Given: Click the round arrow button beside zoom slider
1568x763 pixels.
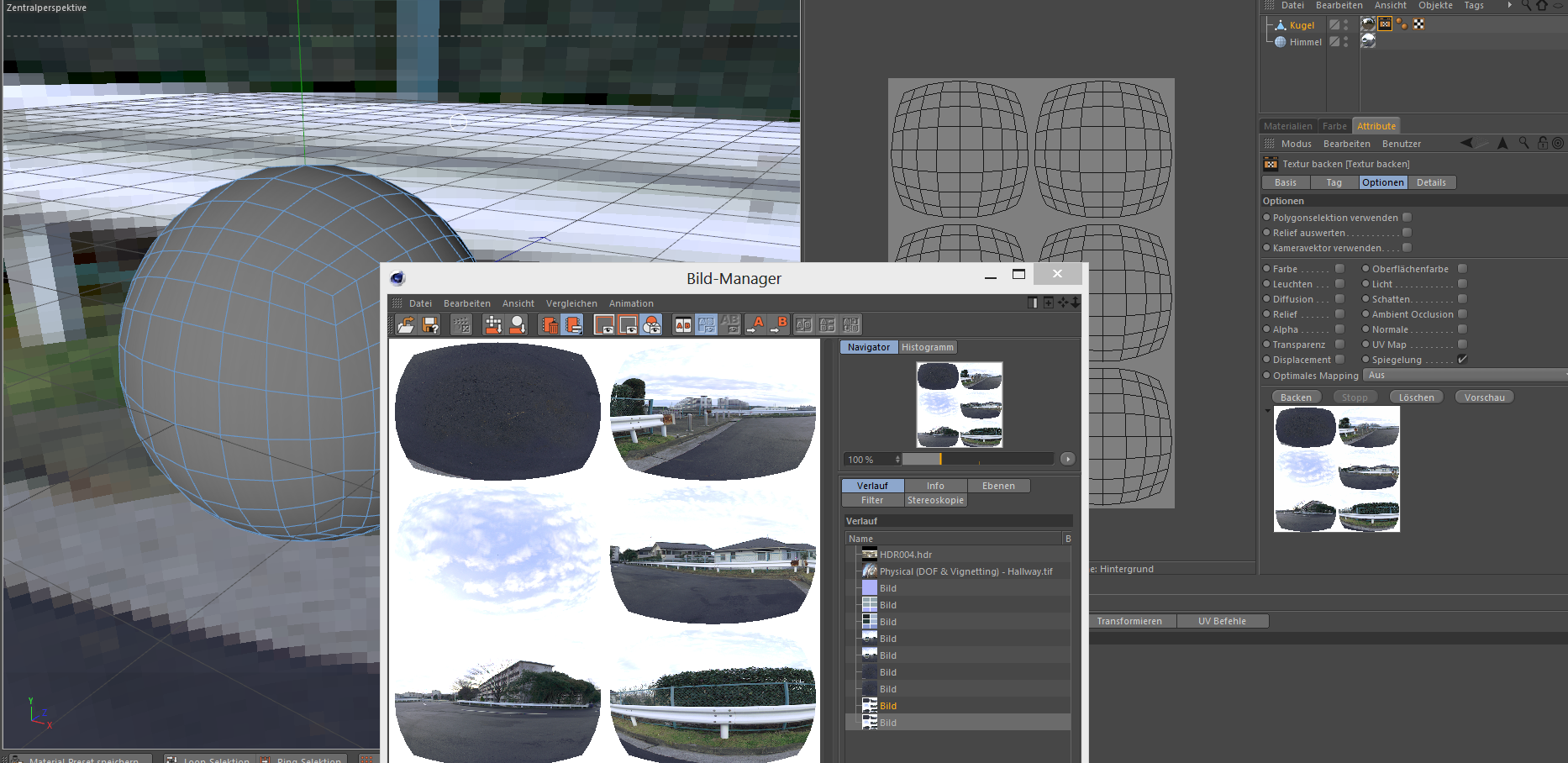Looking at the screenshot, I should coord(1067,459).
